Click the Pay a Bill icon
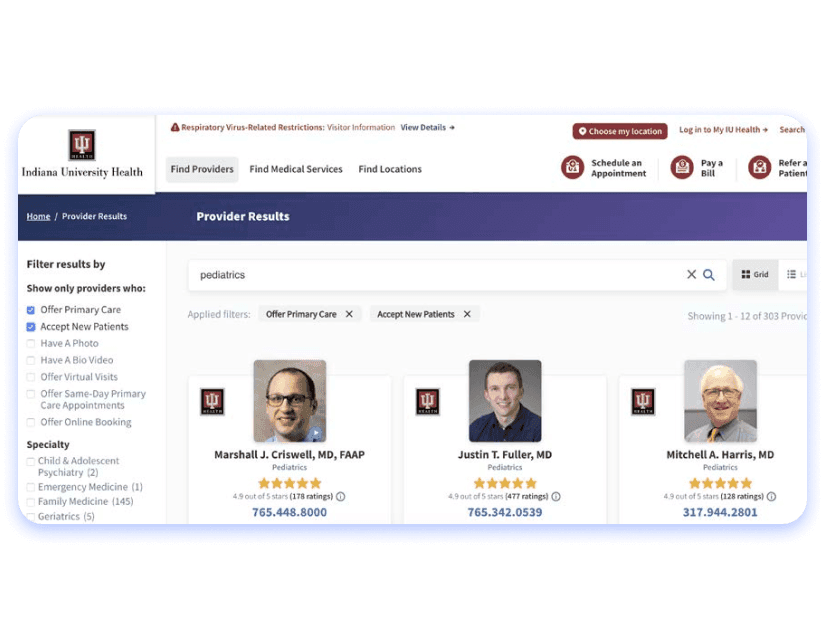The height and width of the screenshot is (638, 825). (682, 168)
